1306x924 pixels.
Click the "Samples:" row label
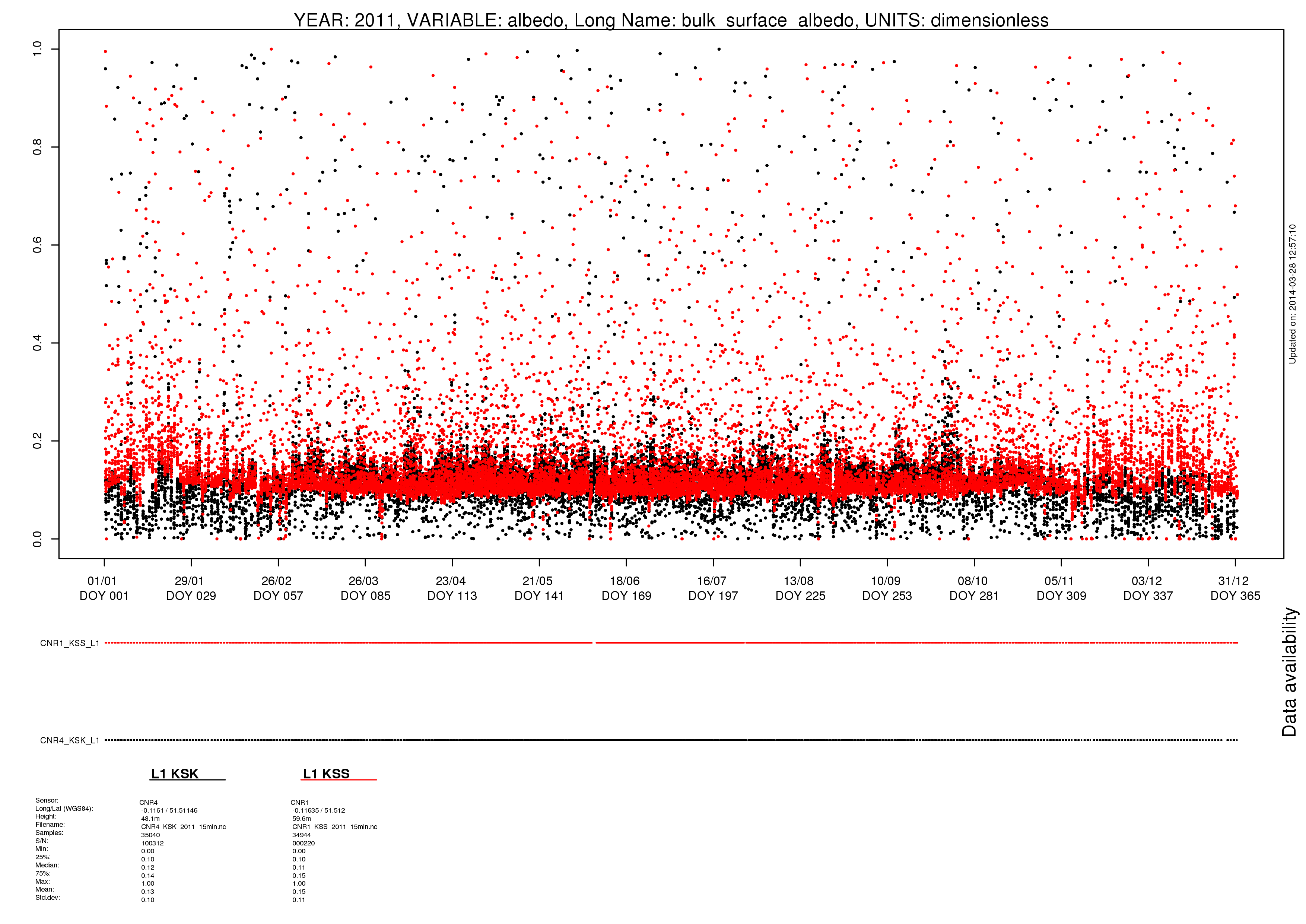click(x=50, y=833)
